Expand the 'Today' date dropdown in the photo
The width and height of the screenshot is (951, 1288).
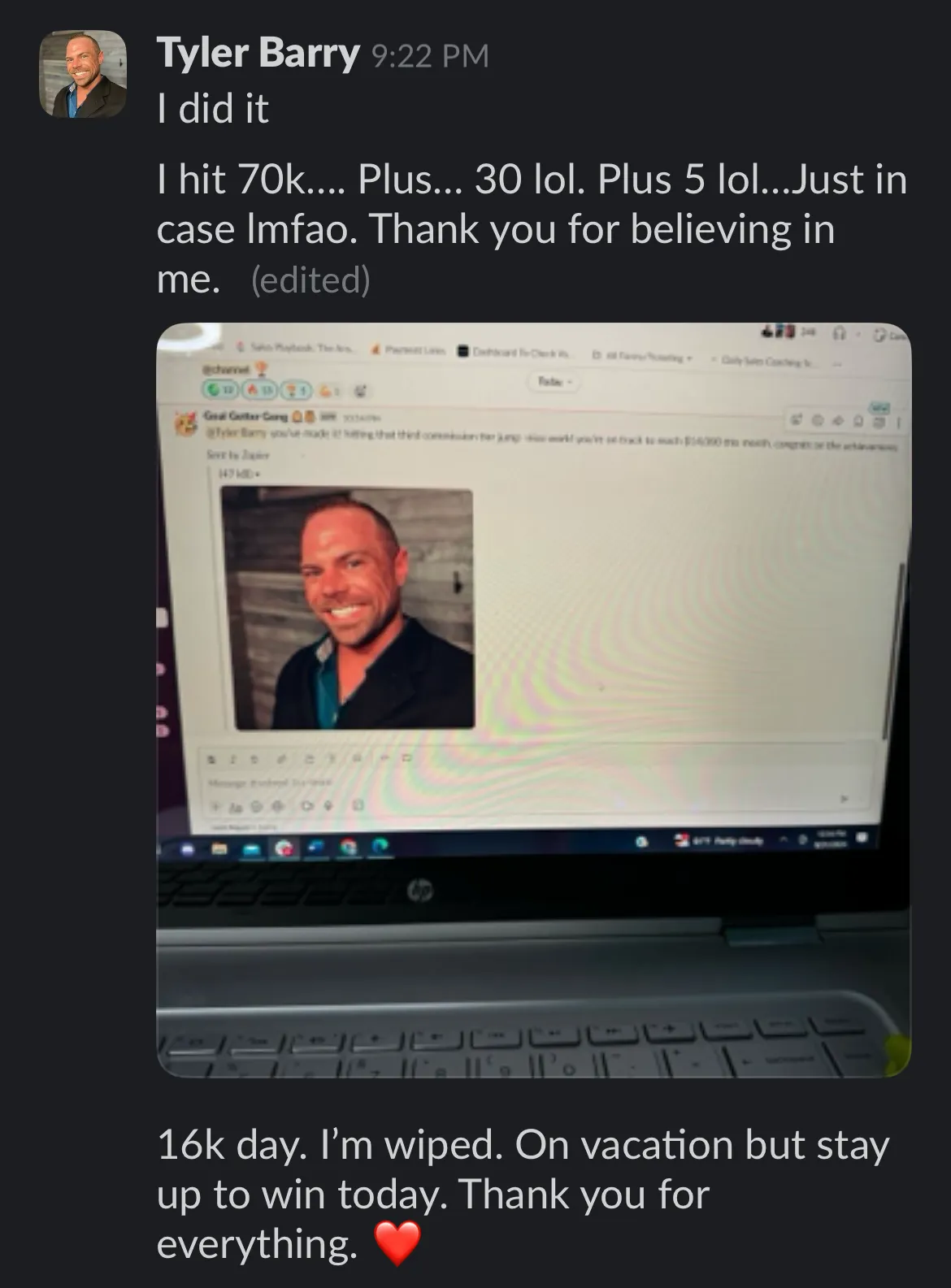(555, 381)
